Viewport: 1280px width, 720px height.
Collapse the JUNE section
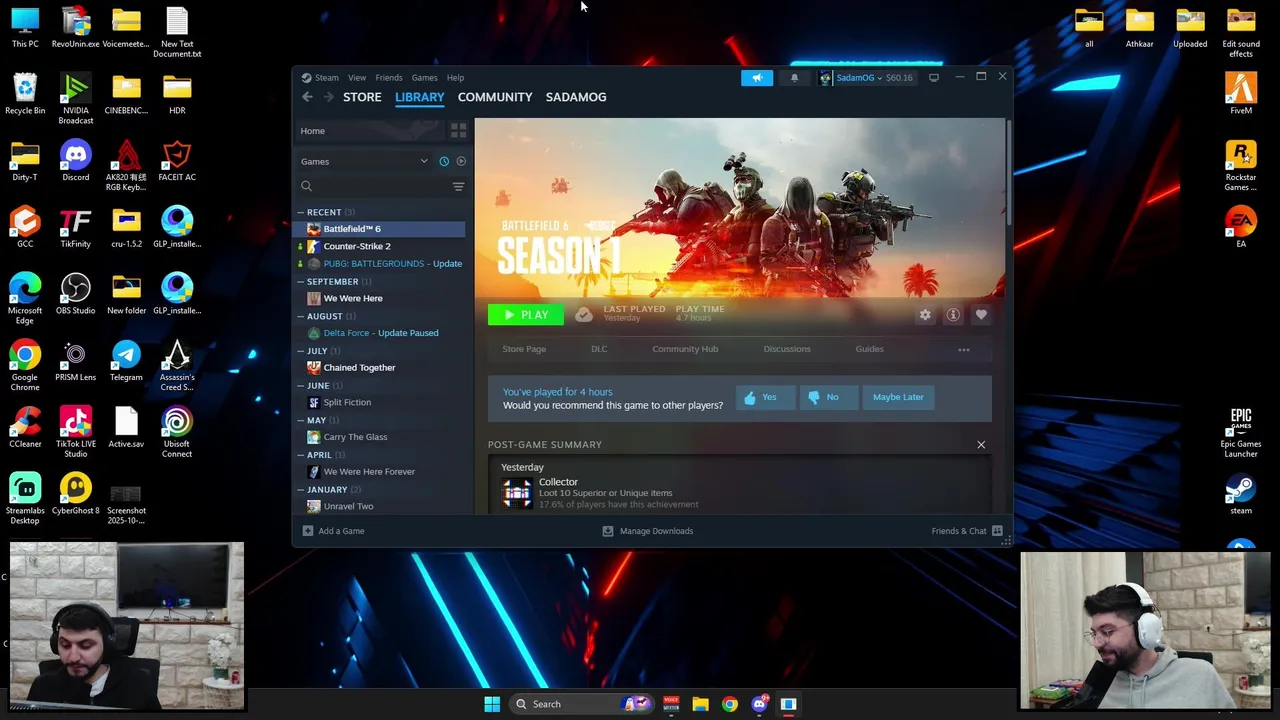300,386
